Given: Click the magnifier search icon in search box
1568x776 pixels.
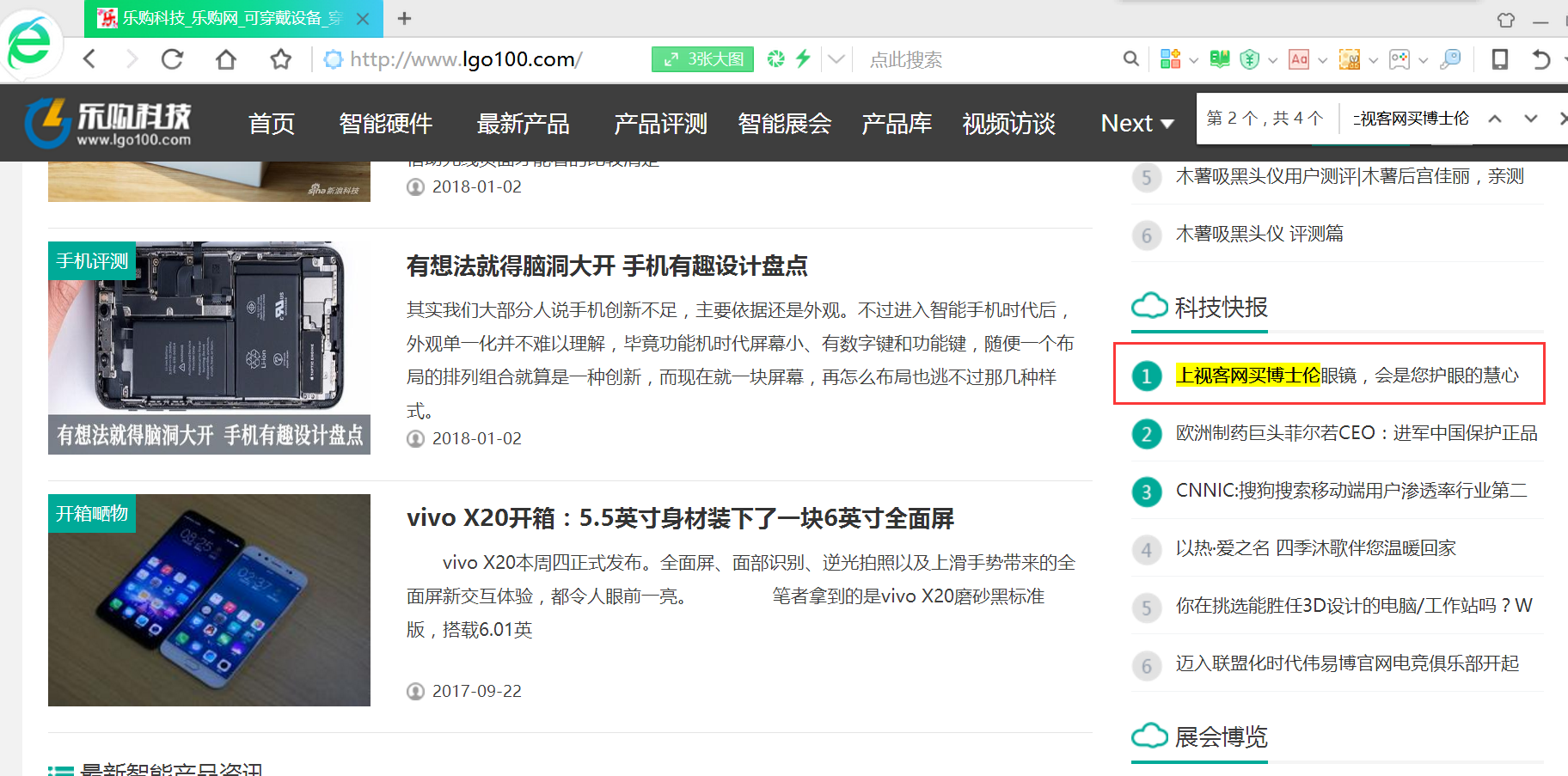Looking at the screenshot, I should (1130, 59).
